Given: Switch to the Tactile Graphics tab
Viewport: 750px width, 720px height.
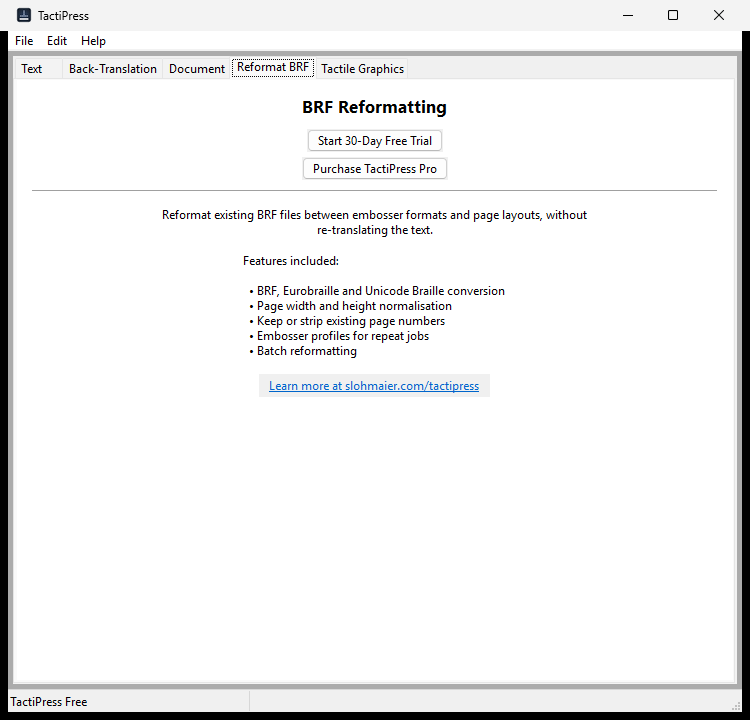Looking at the screenshot, I should click(363, 69).
